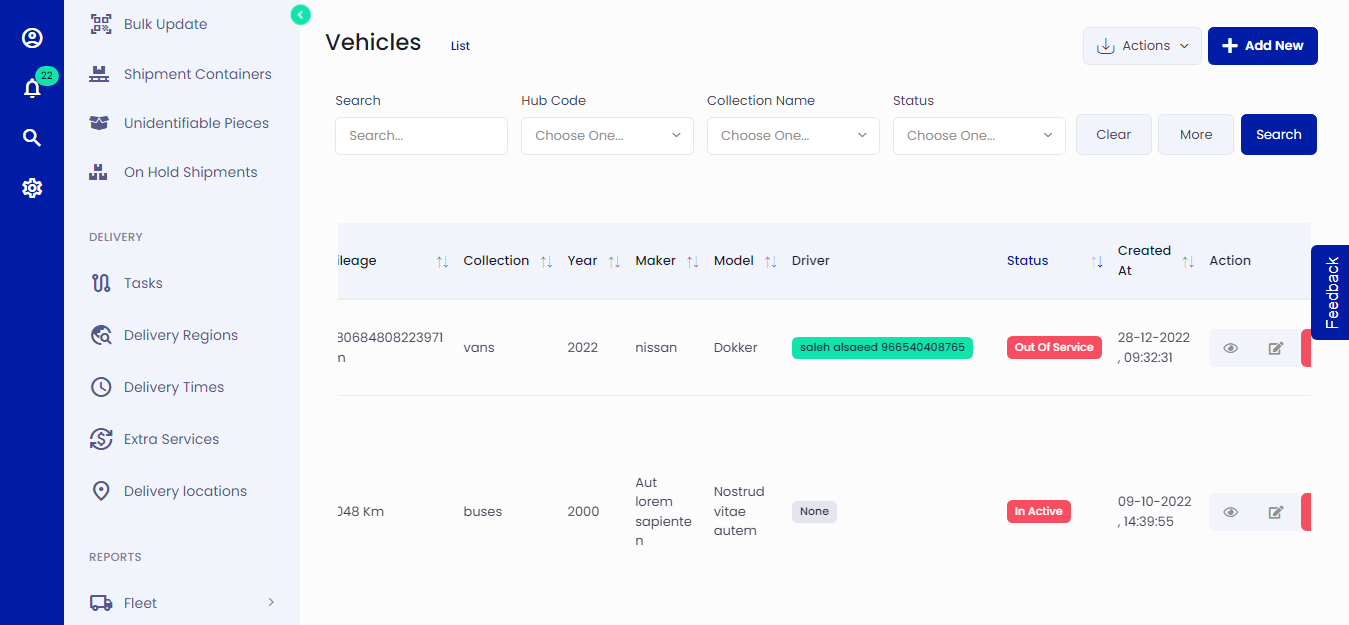Switch to the List tab
Screen dimensions: 1349x625
tap(459, 45)
